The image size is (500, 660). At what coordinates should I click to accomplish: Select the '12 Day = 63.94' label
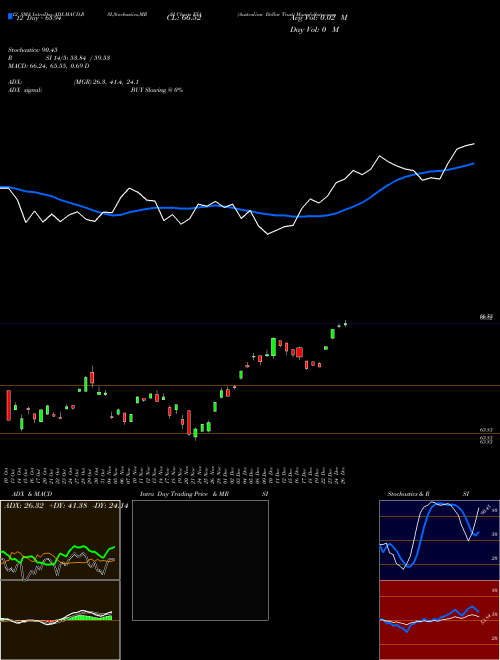[38, 18]
